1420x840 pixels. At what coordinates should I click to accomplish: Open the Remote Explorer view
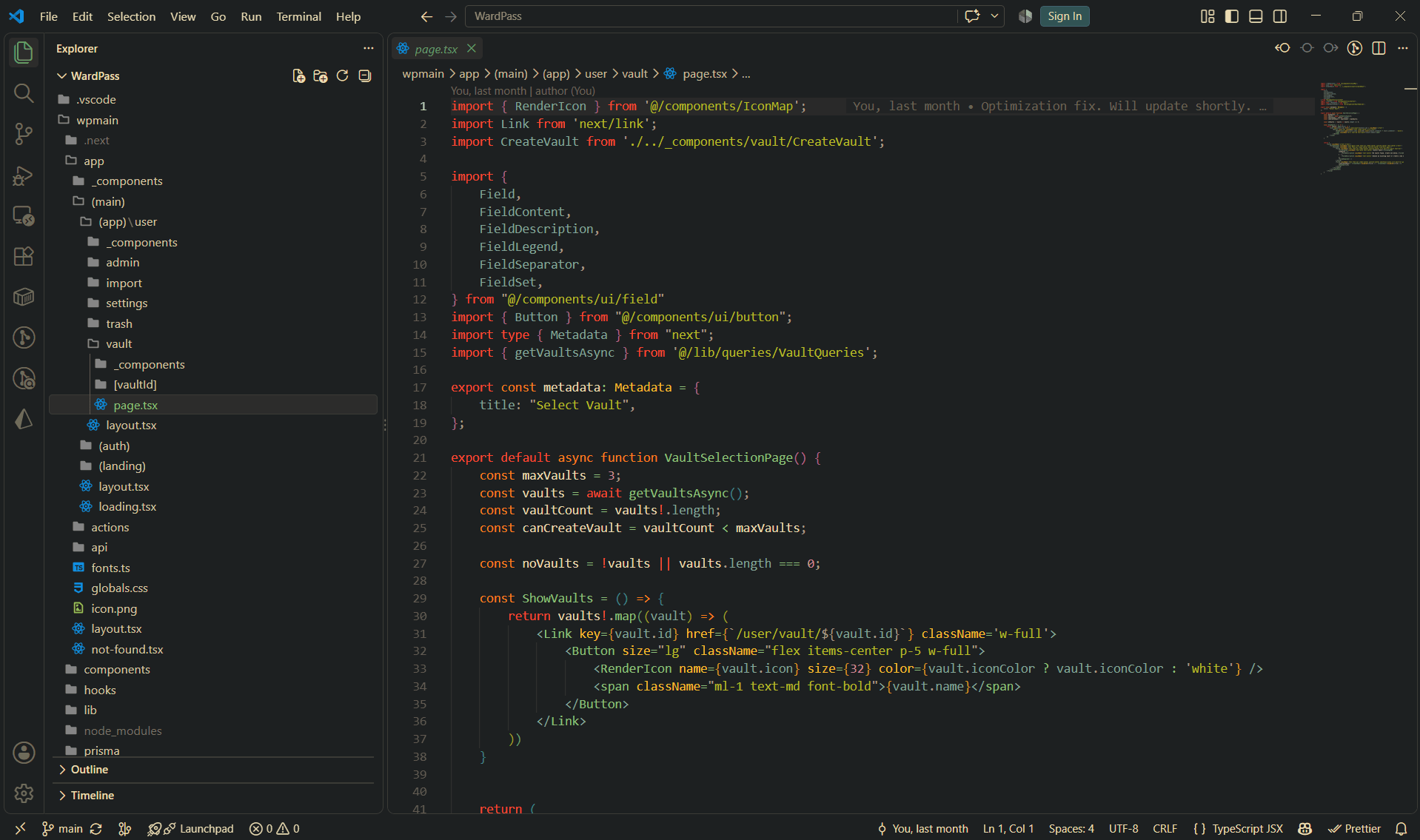(24, 215)
